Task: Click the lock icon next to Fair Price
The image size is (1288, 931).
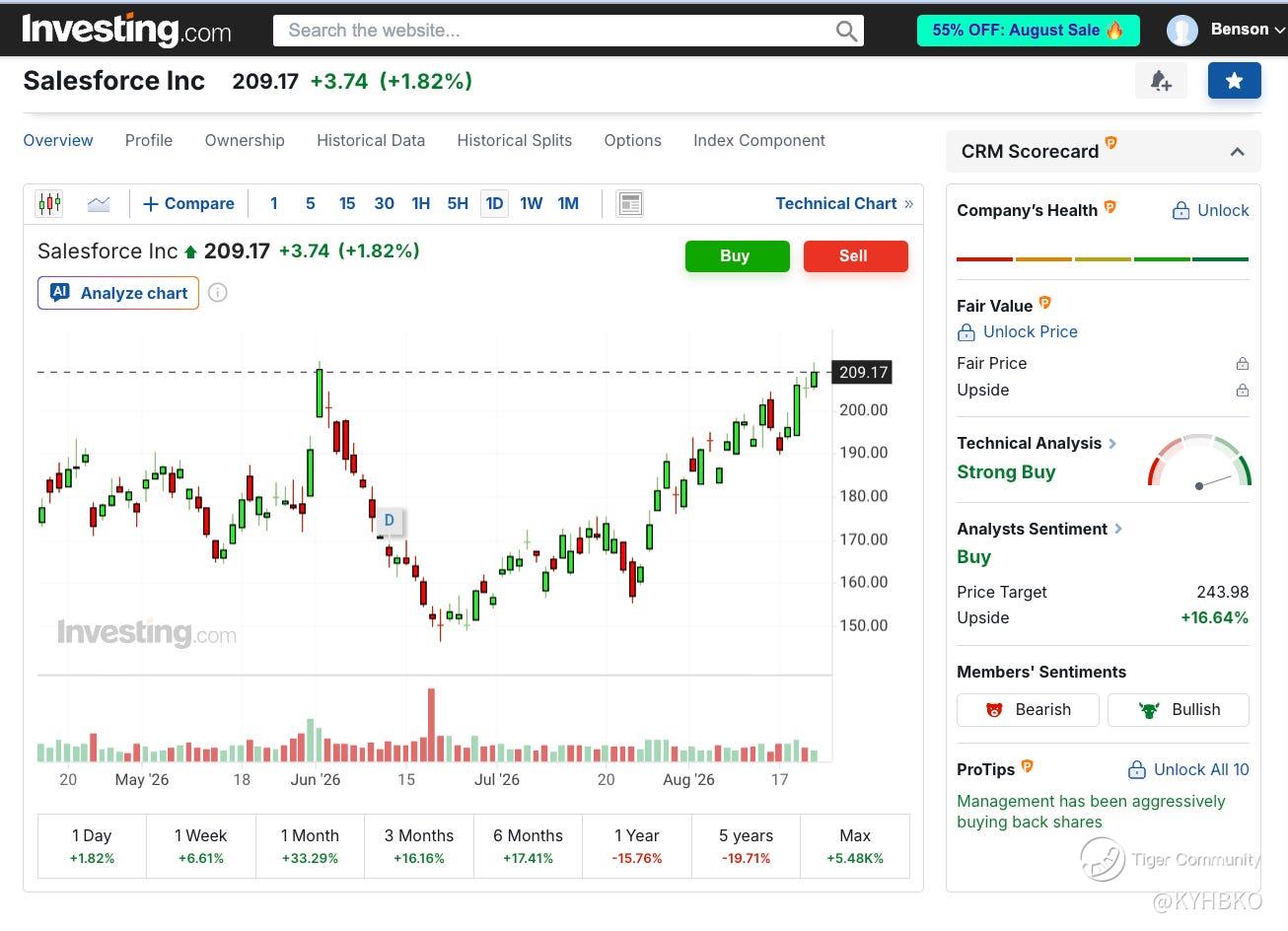Action: (1243, 364)
